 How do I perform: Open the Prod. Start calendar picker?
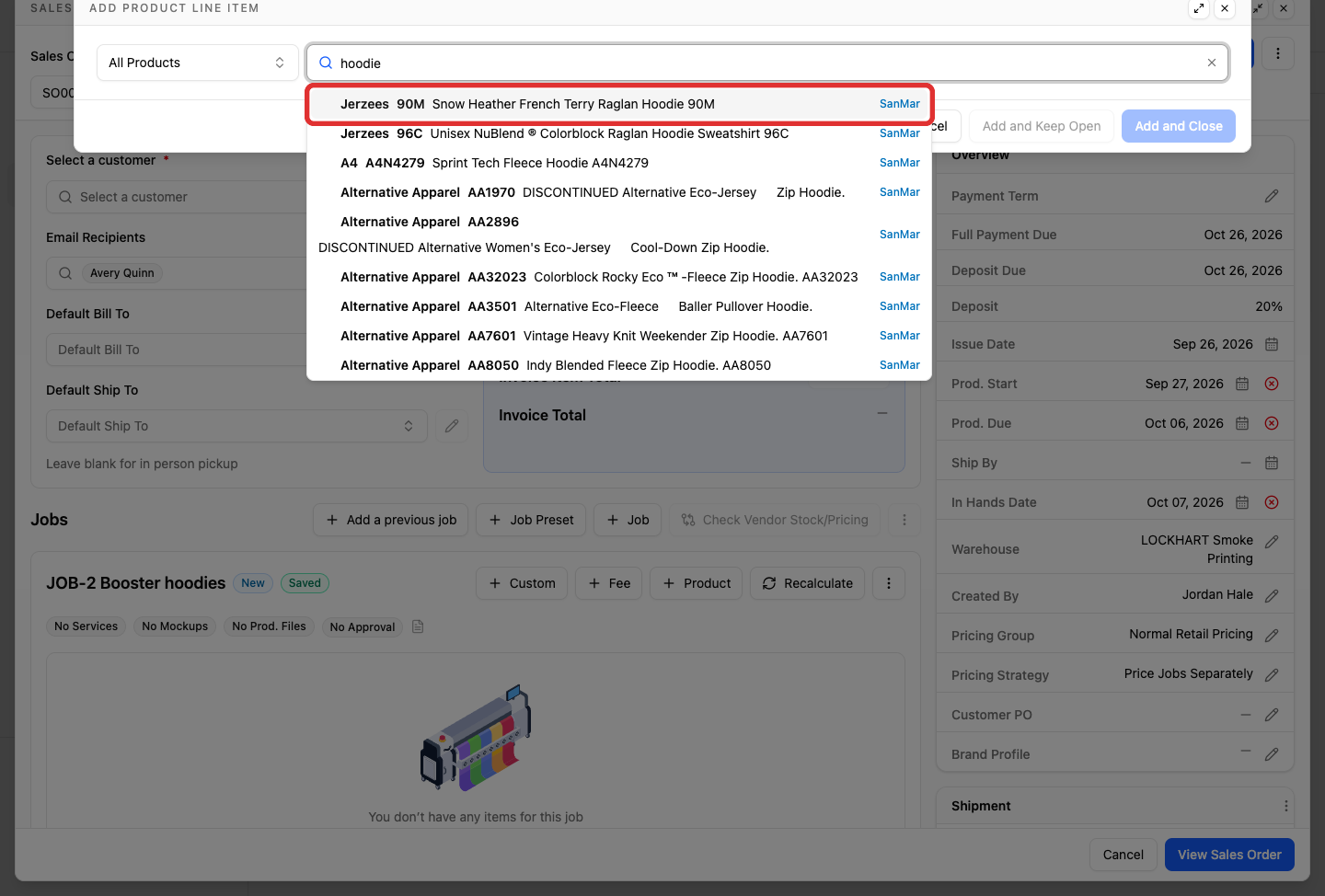[x=1242, y=384]
